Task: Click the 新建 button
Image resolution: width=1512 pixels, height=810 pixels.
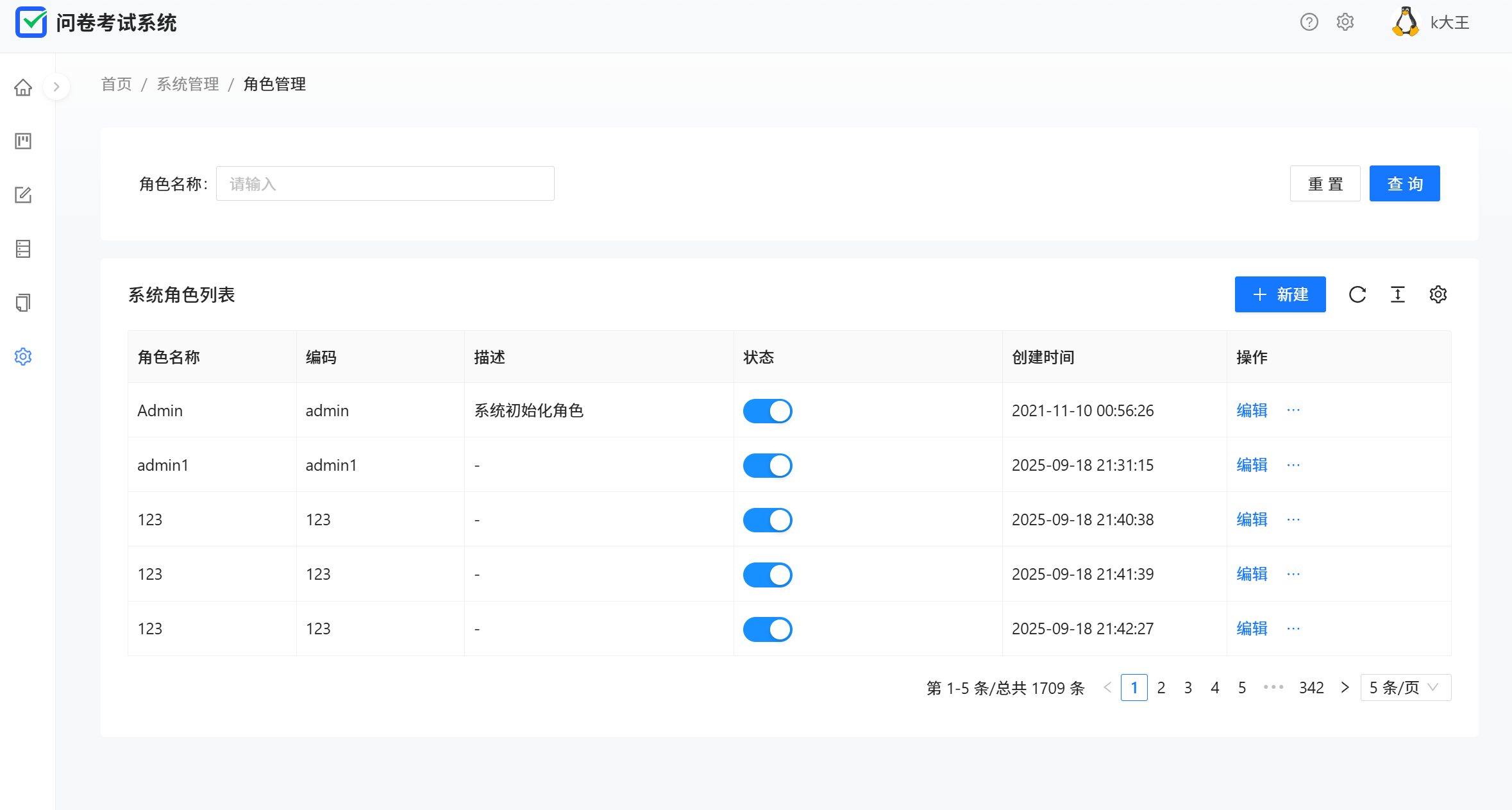Action: tap(1280, 294)
